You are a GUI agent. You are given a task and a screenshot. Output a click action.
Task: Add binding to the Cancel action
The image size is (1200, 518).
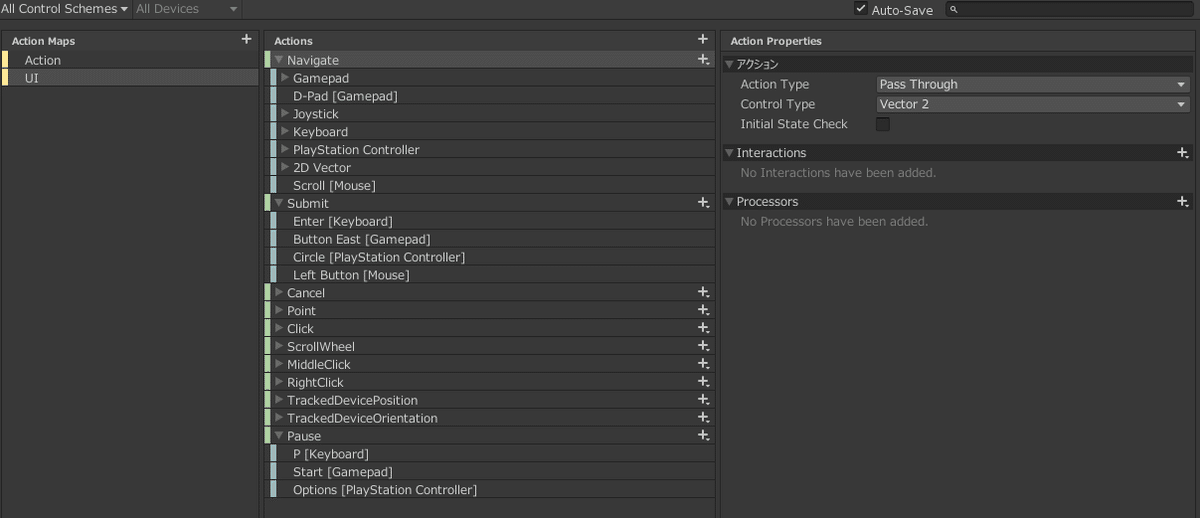pyautogui.click(x=703, y=293)
